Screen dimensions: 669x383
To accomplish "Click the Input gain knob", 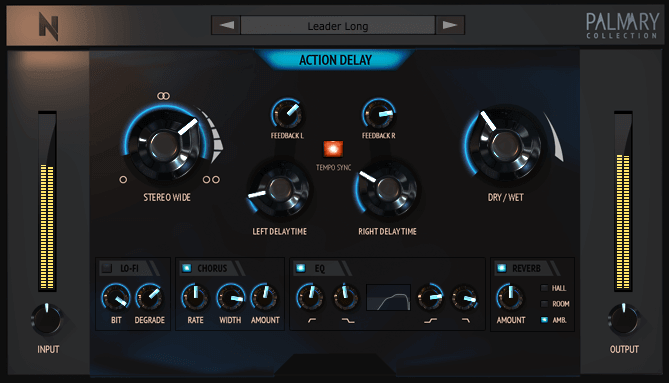I will coord(47,320).
